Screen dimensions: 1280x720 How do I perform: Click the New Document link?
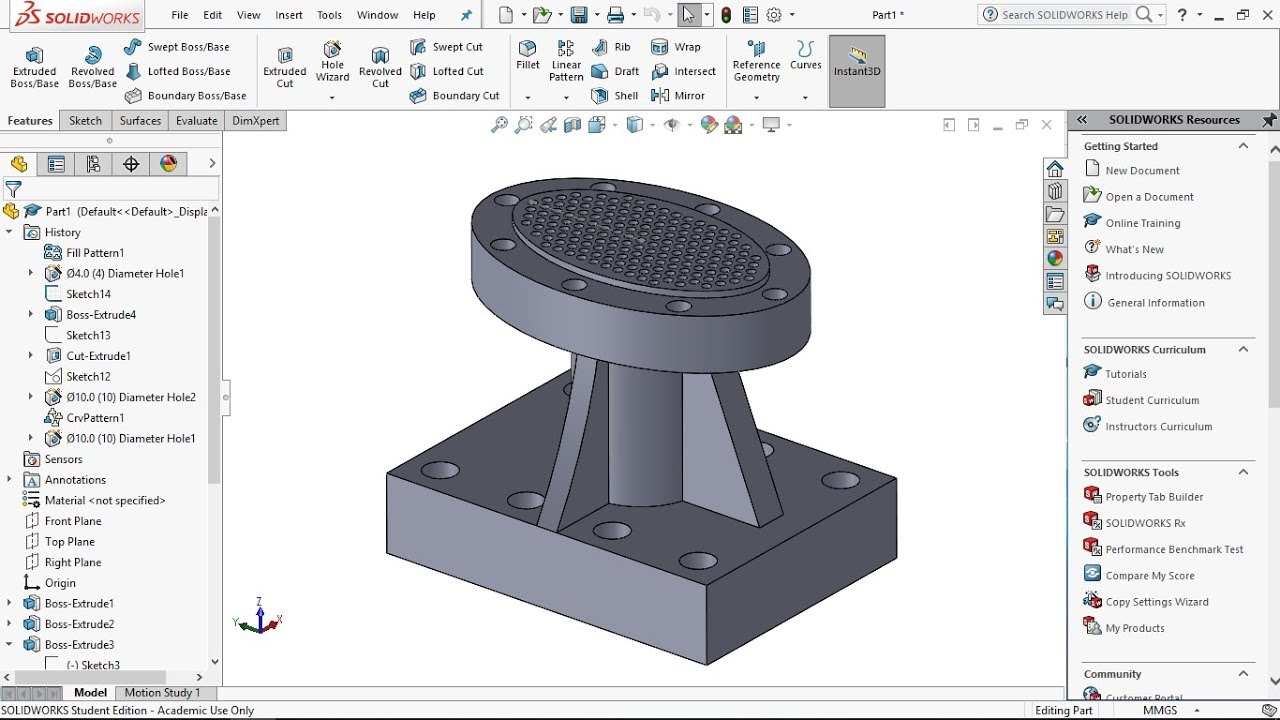tap(1142, 171)
